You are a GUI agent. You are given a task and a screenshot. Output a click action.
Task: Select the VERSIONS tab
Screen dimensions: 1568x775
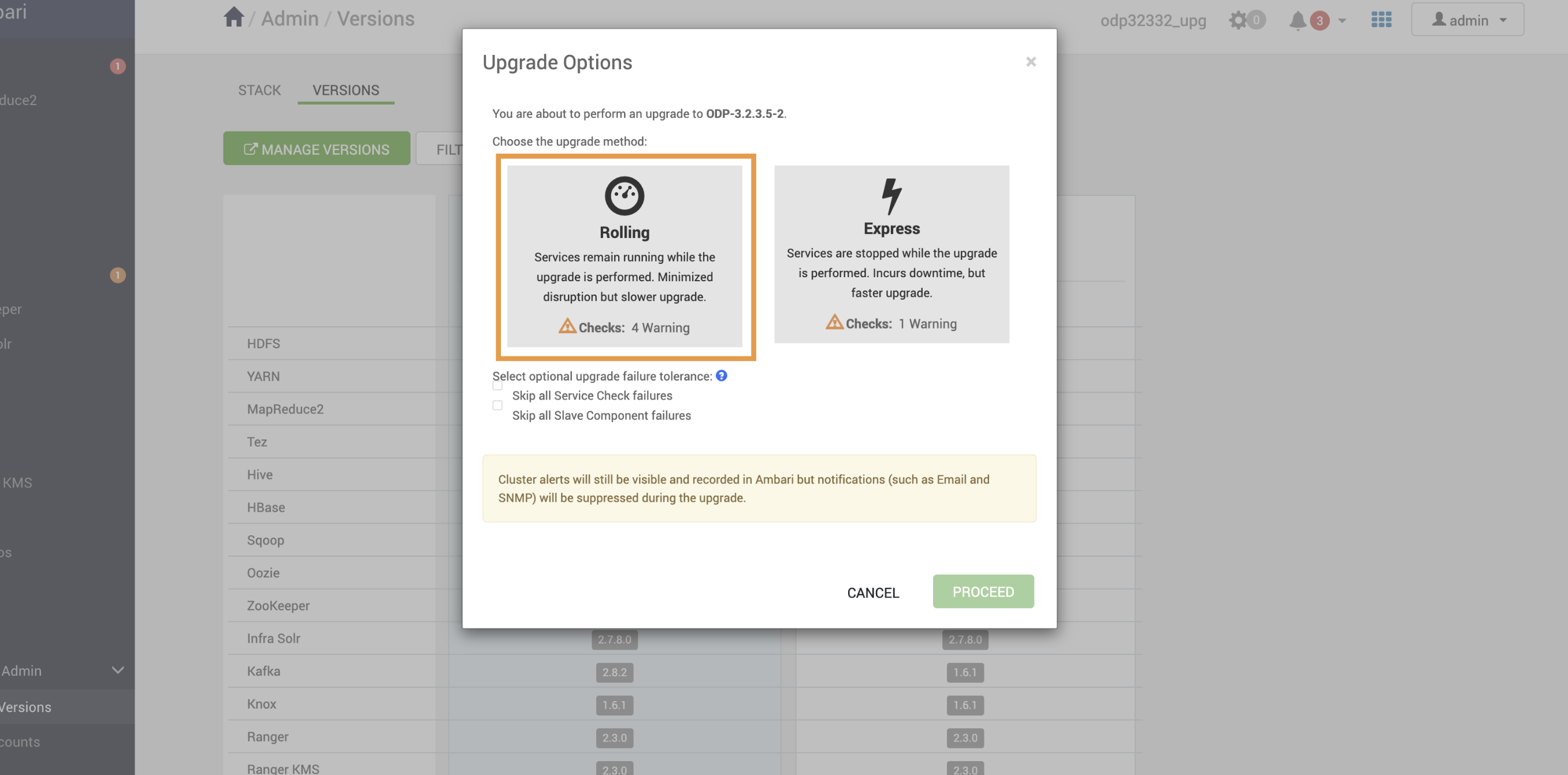[x=345, y=90]
